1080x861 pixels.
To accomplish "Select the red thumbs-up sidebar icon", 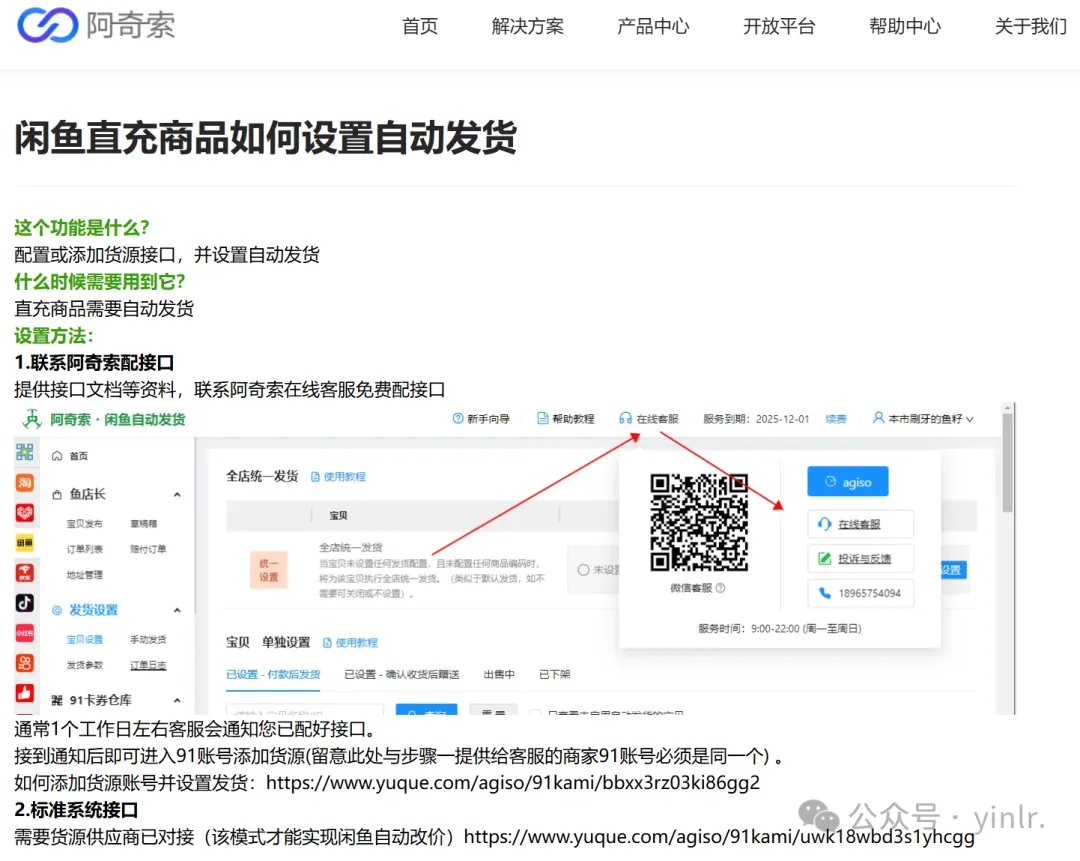I will pyautogui.click(x=25, y=692).
